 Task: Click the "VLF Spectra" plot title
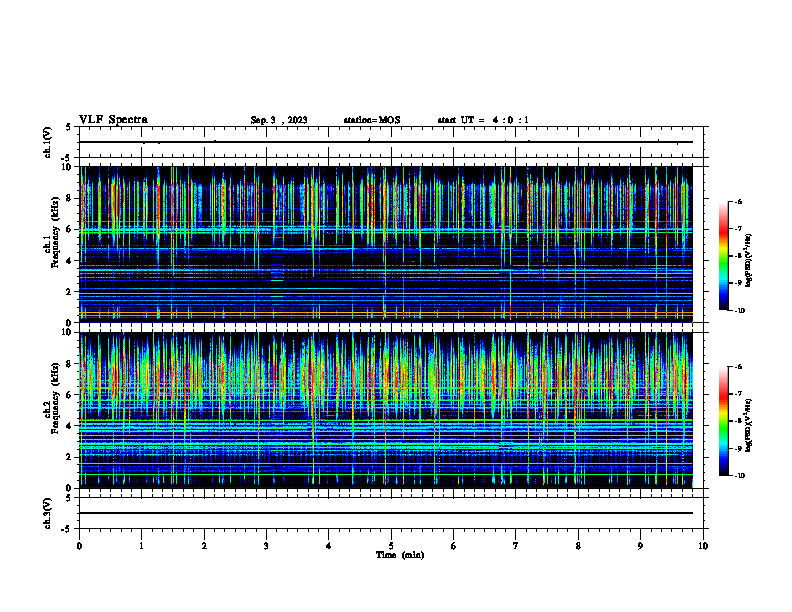tap(113, 120)
